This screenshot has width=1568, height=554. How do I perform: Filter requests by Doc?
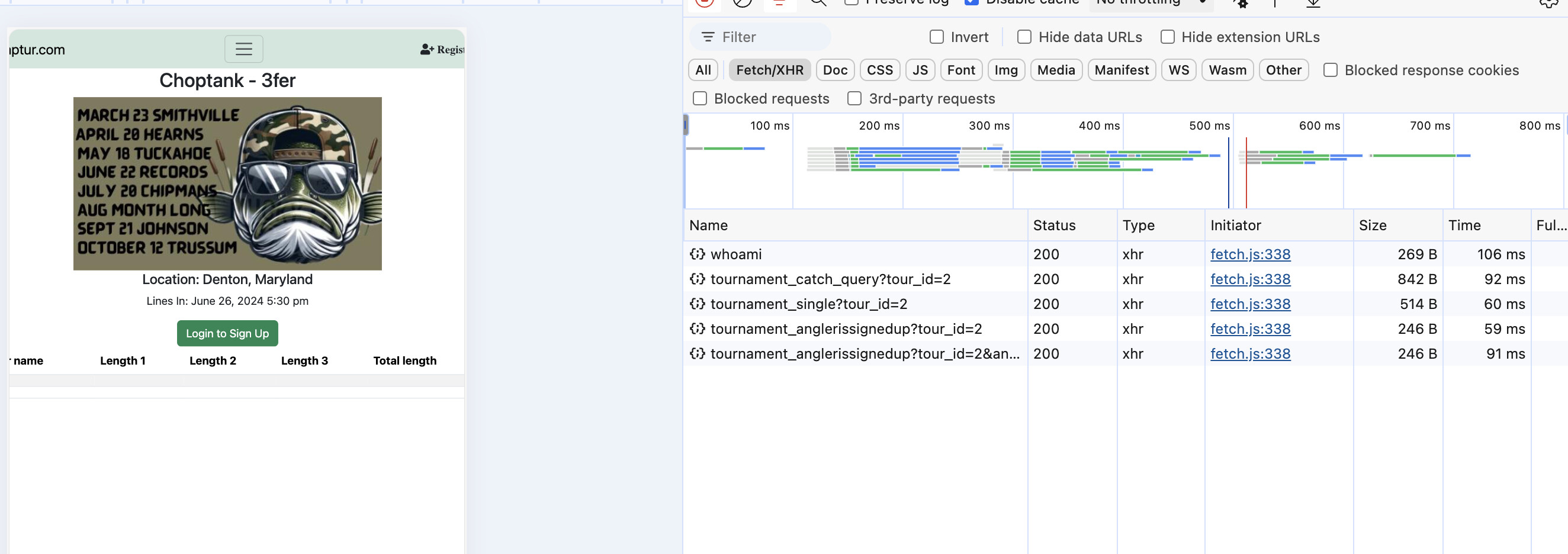[834, 70]
